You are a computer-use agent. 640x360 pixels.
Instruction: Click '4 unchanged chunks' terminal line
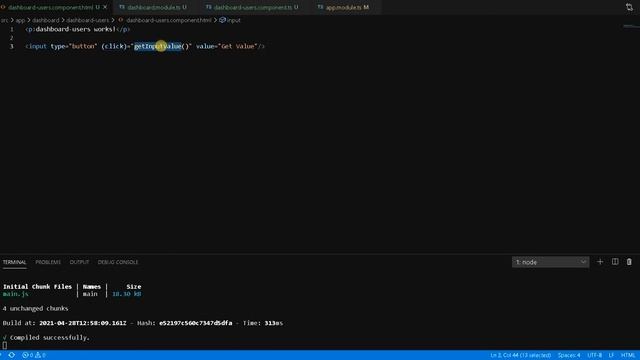point(36,309)
